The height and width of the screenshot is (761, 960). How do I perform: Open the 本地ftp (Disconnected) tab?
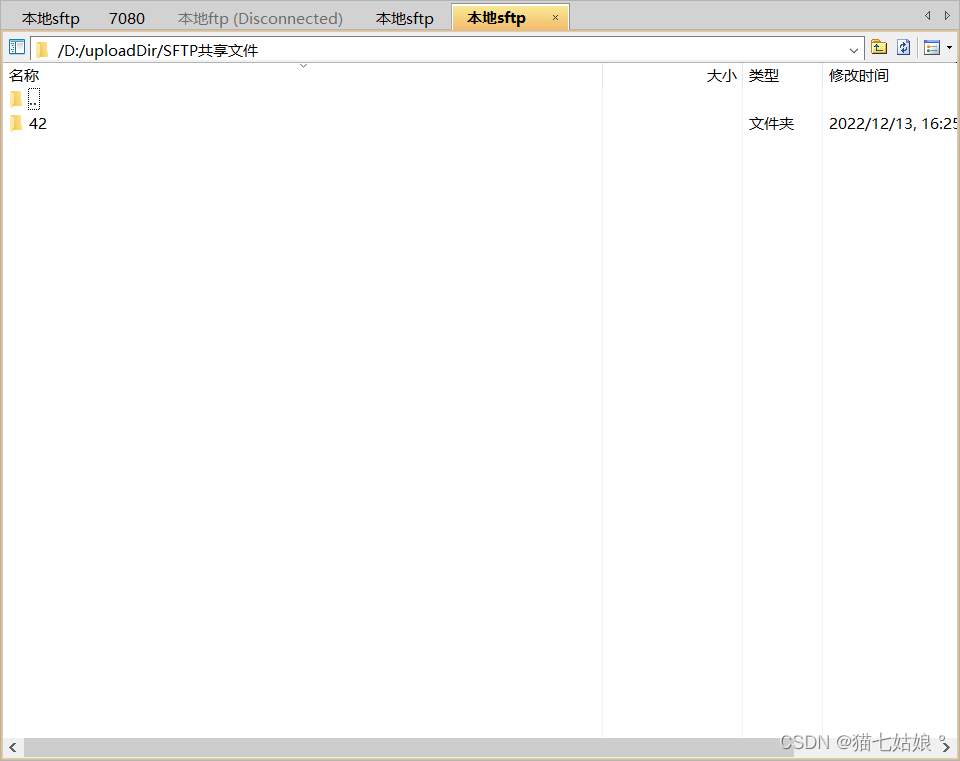(260, 19)
